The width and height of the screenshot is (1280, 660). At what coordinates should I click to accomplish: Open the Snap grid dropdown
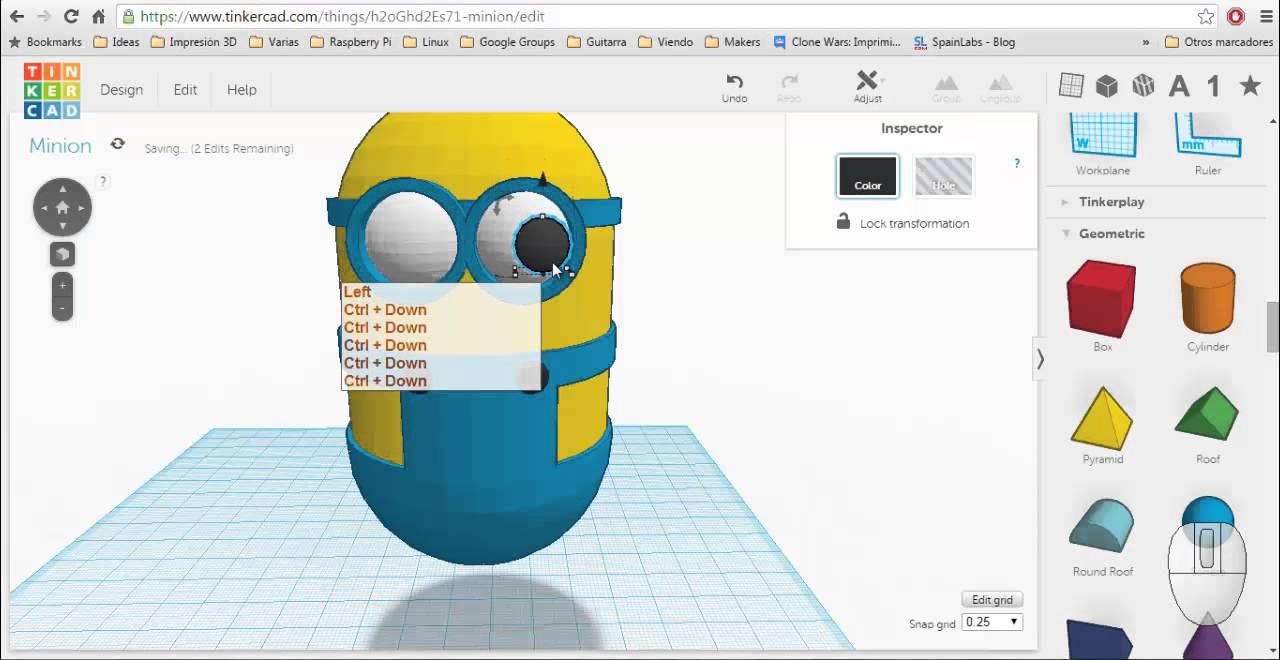[991, 621]
